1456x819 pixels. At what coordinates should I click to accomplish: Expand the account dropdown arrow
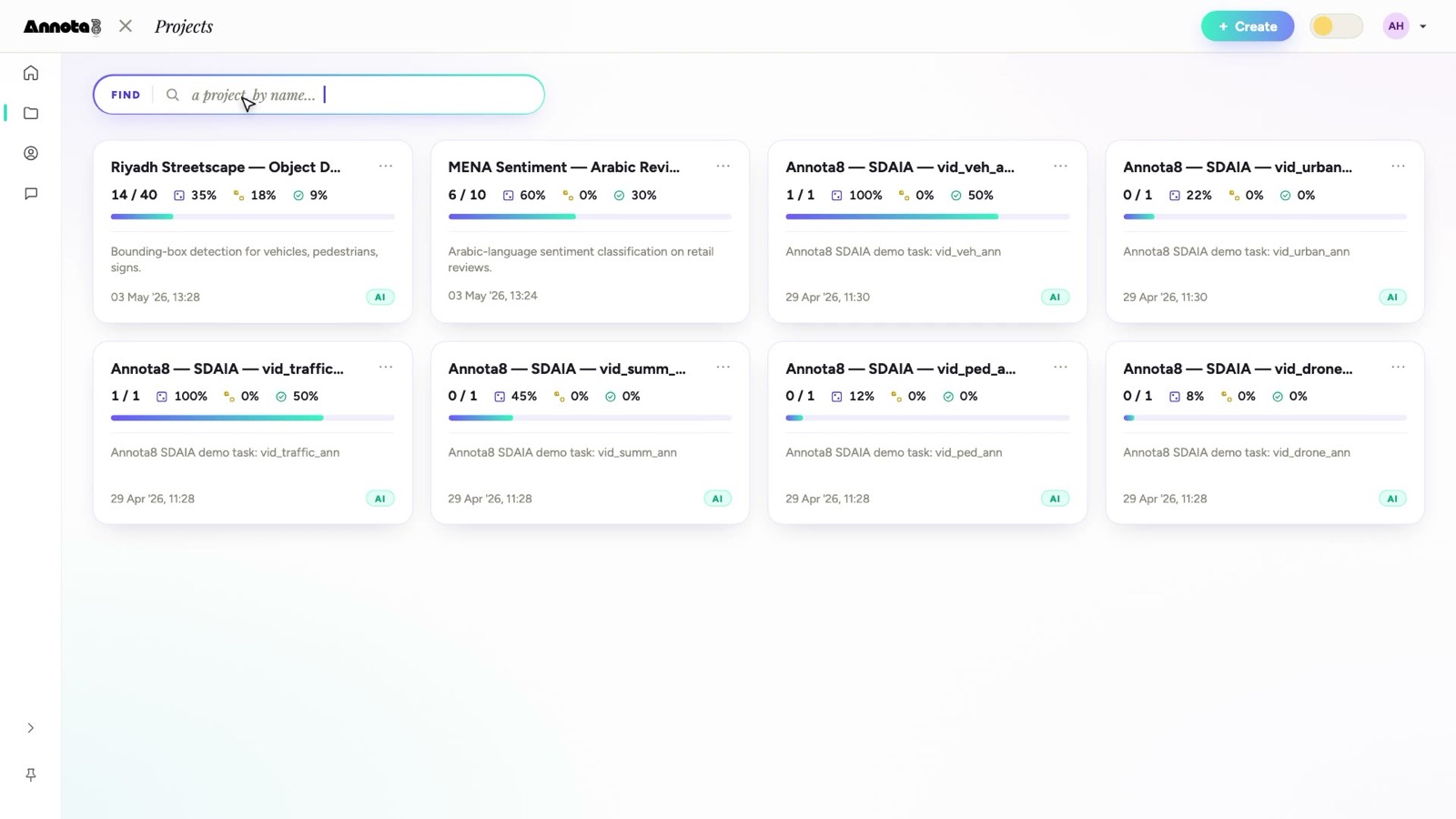(1423, 26)
